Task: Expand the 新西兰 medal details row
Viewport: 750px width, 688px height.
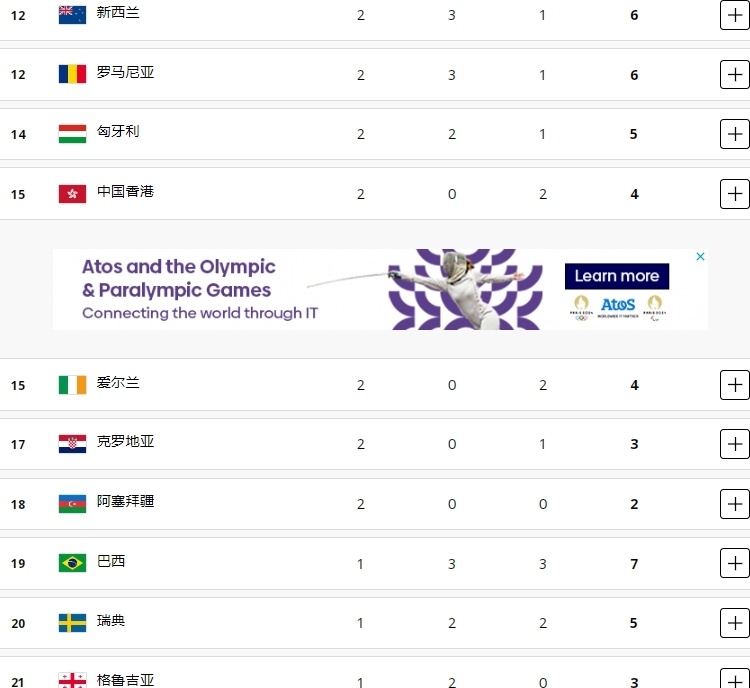Action: click(x=734, y=15)
